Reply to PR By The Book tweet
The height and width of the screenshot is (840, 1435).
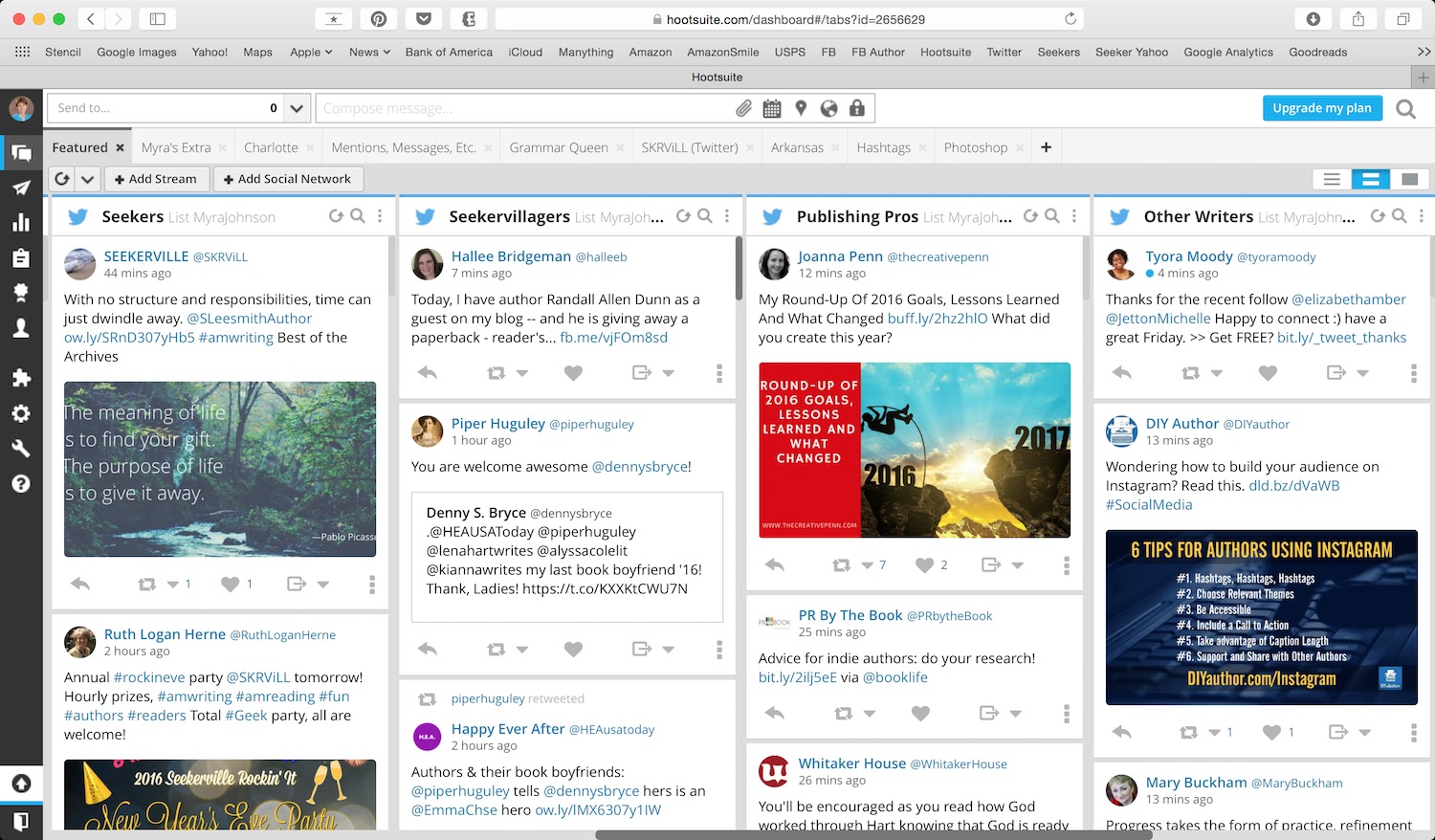[x=775, y=713]
